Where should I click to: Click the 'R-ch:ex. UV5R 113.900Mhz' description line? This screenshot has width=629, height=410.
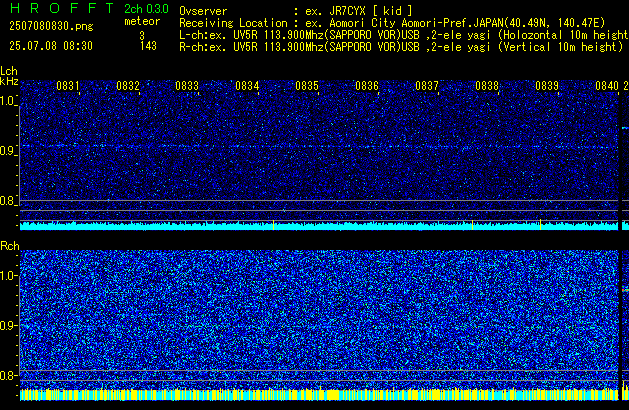(x=401, y=47)
